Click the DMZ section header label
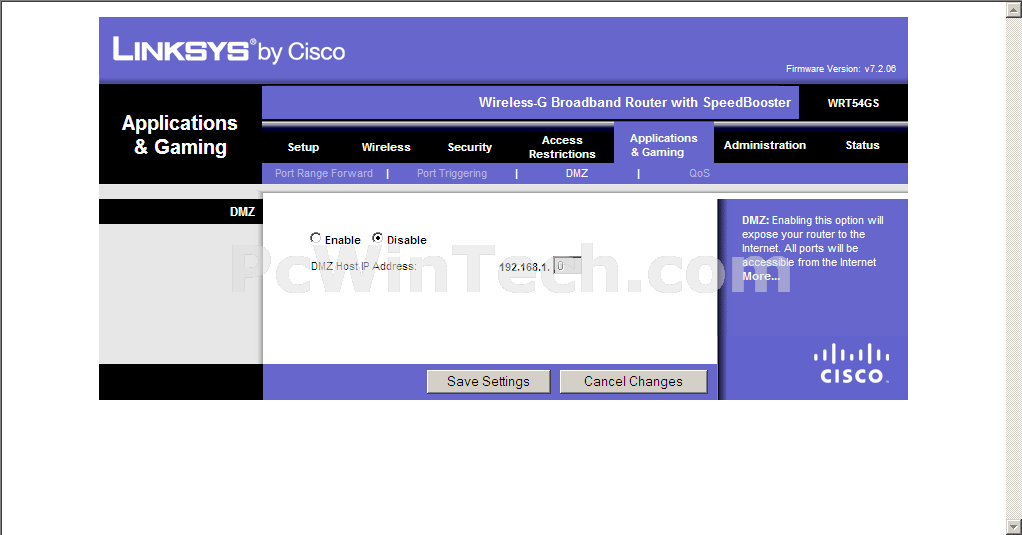The width and height of the screenshot is (1022, 535). pyautogui.click(x=242, y=211)
